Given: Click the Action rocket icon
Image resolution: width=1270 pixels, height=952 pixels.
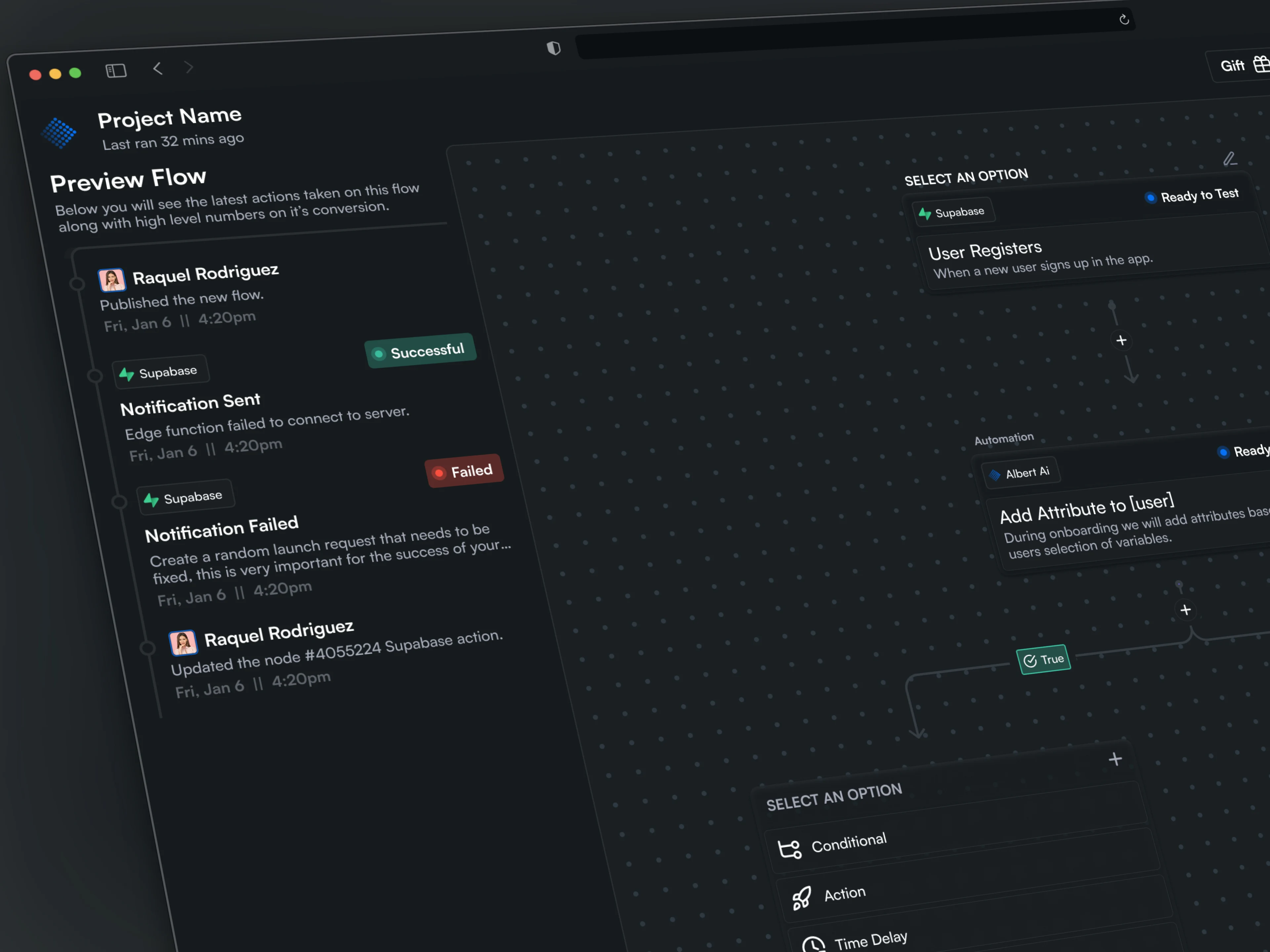Looking at the screenshot, I should 801,898.
